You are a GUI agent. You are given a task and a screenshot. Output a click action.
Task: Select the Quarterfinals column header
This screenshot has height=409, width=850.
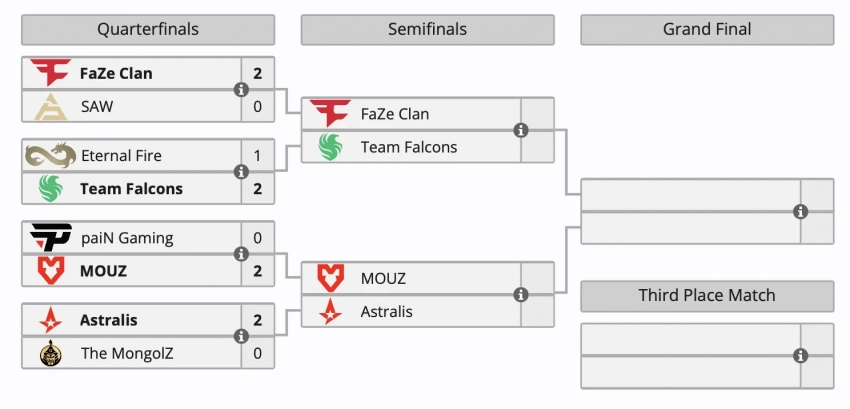147,30
